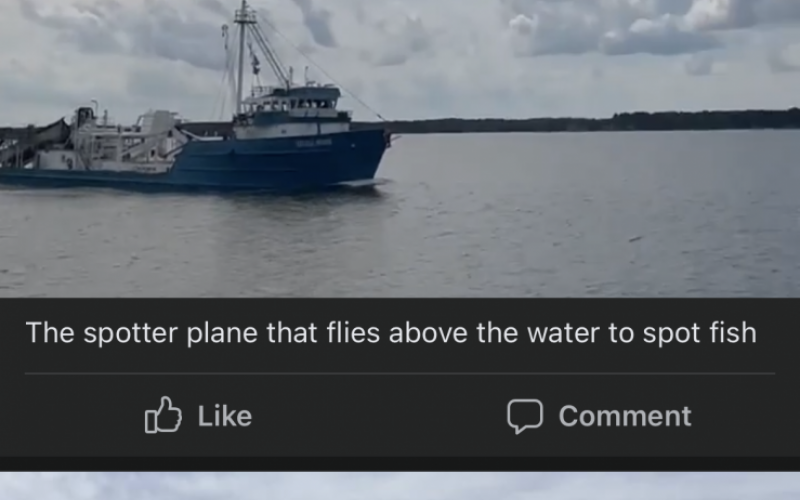The height and width of the screenshot is (500, 800).
Task: Click the word 'spotter' in the caption
Action: tap(131, 334)
